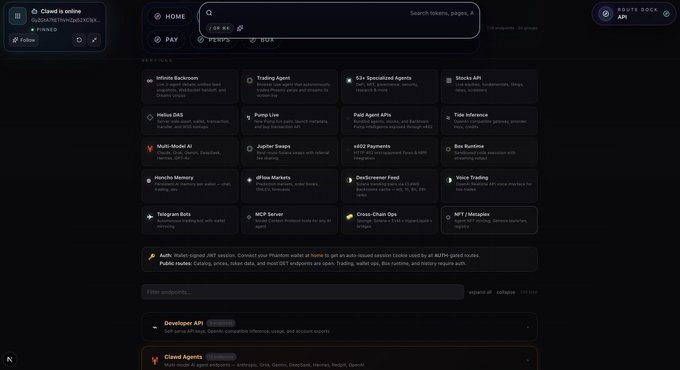Click the Telegram Bots card title
This screenshot has height=370, width=680.
(173, 214)
